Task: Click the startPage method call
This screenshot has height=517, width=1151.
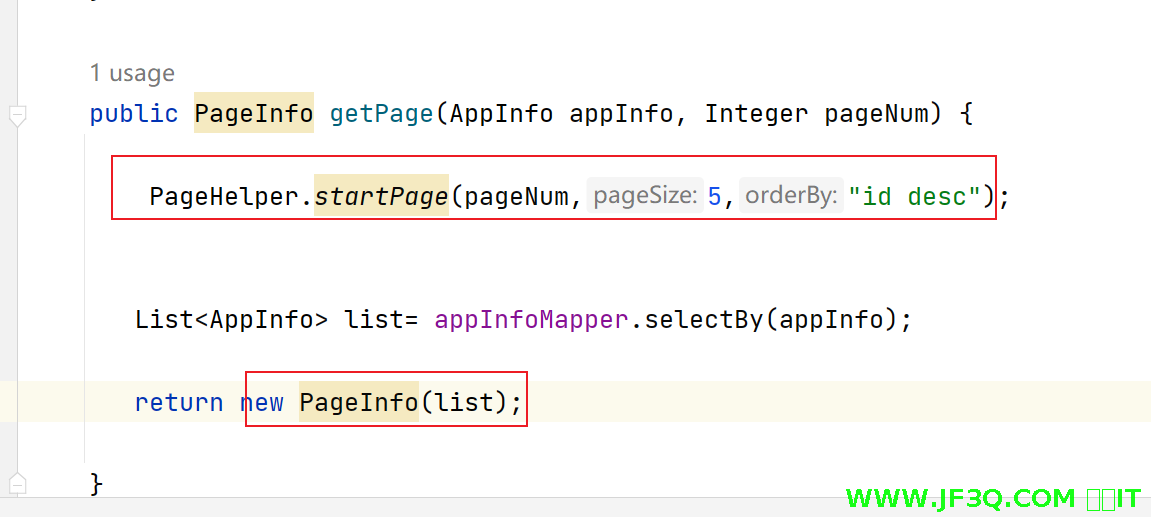Action: click(x=381, y=196)
